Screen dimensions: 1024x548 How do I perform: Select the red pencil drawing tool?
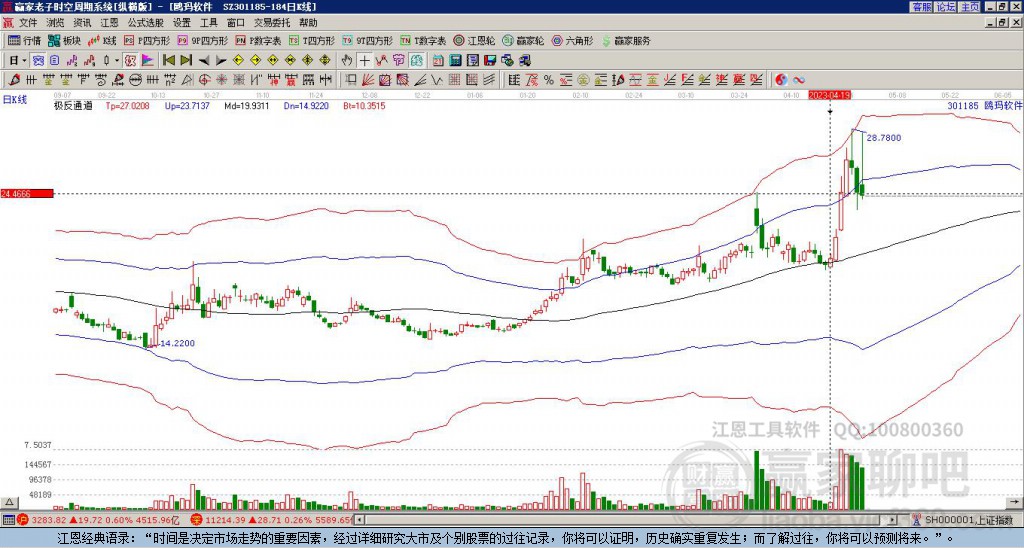pyautogui.click(x=13, y=80)
